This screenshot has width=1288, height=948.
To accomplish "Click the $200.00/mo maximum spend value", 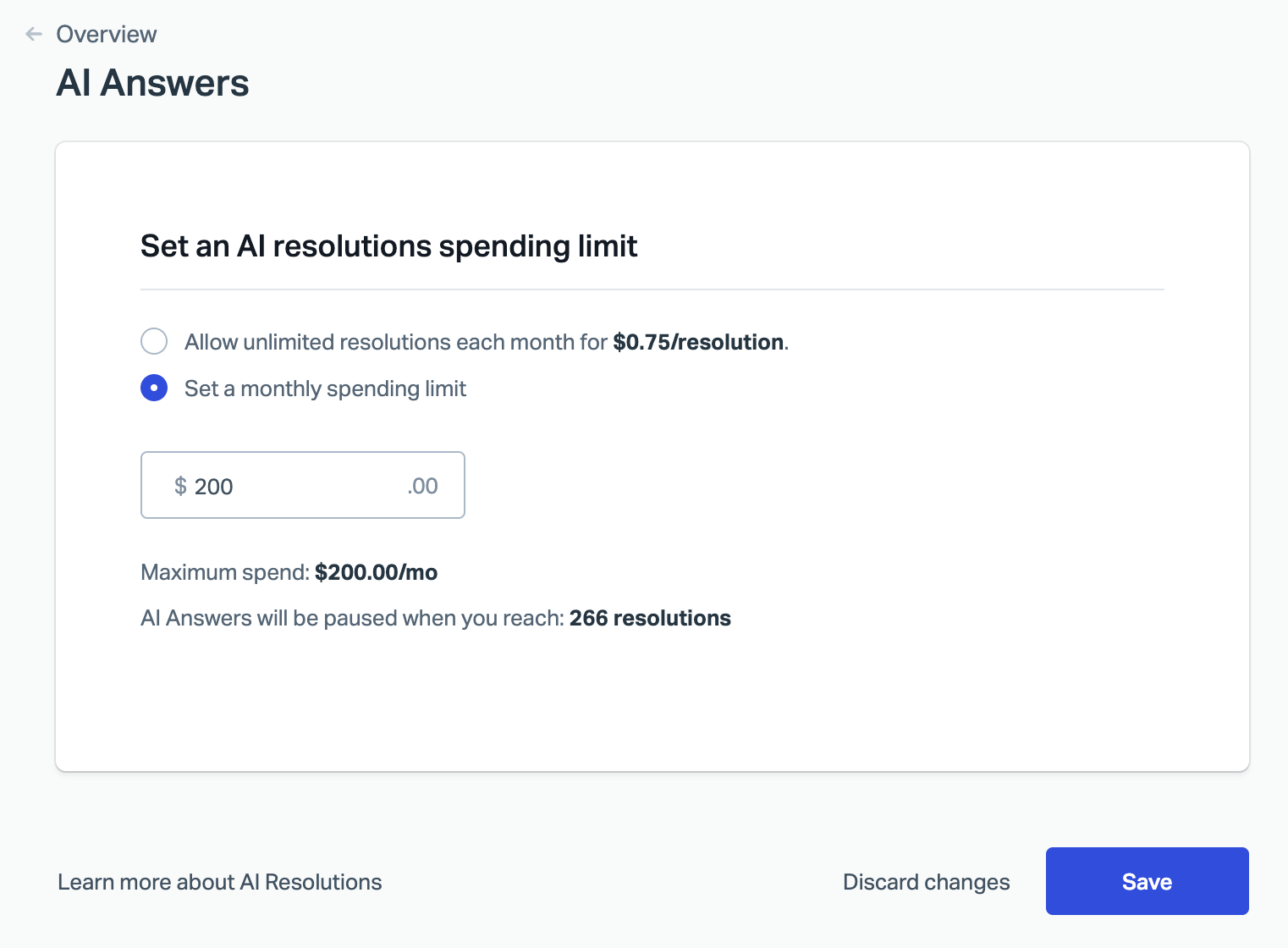I will tap(376, 572).
